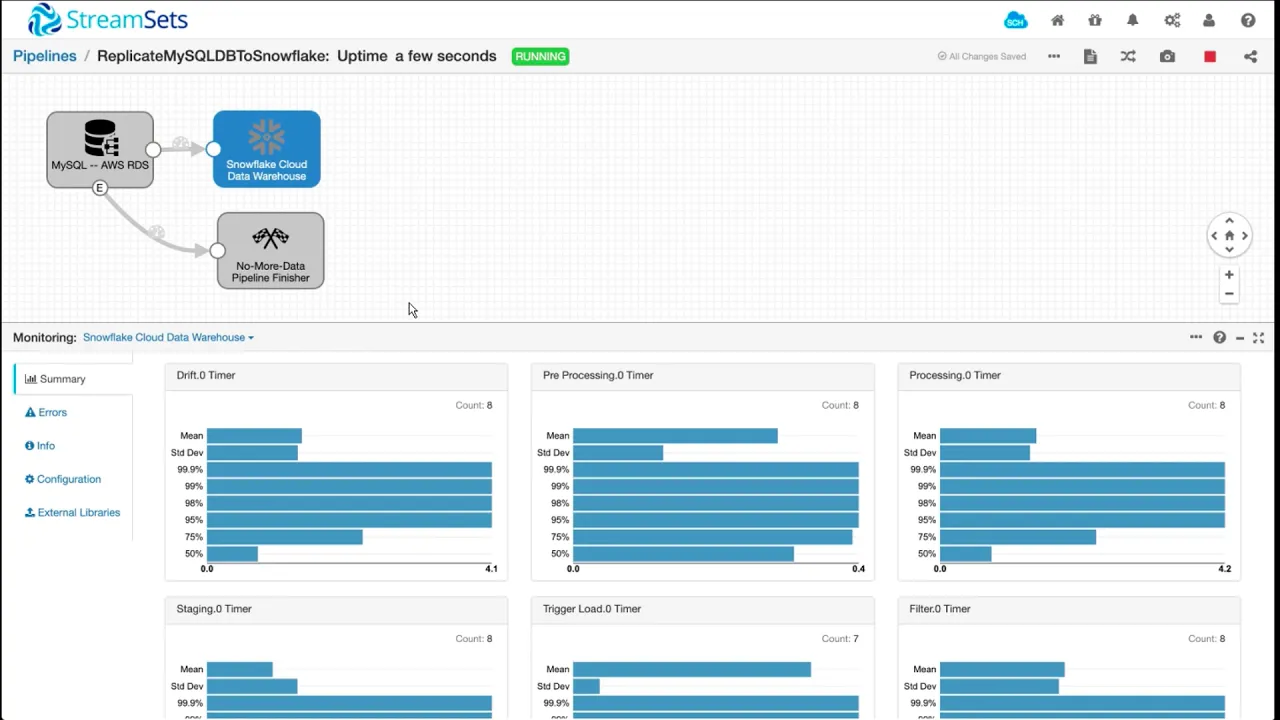Image resolution: width=1280 pixels, height=720 pixels.
Task: Click the Filter.0 Timer chart title
Action: coord(940,609)
